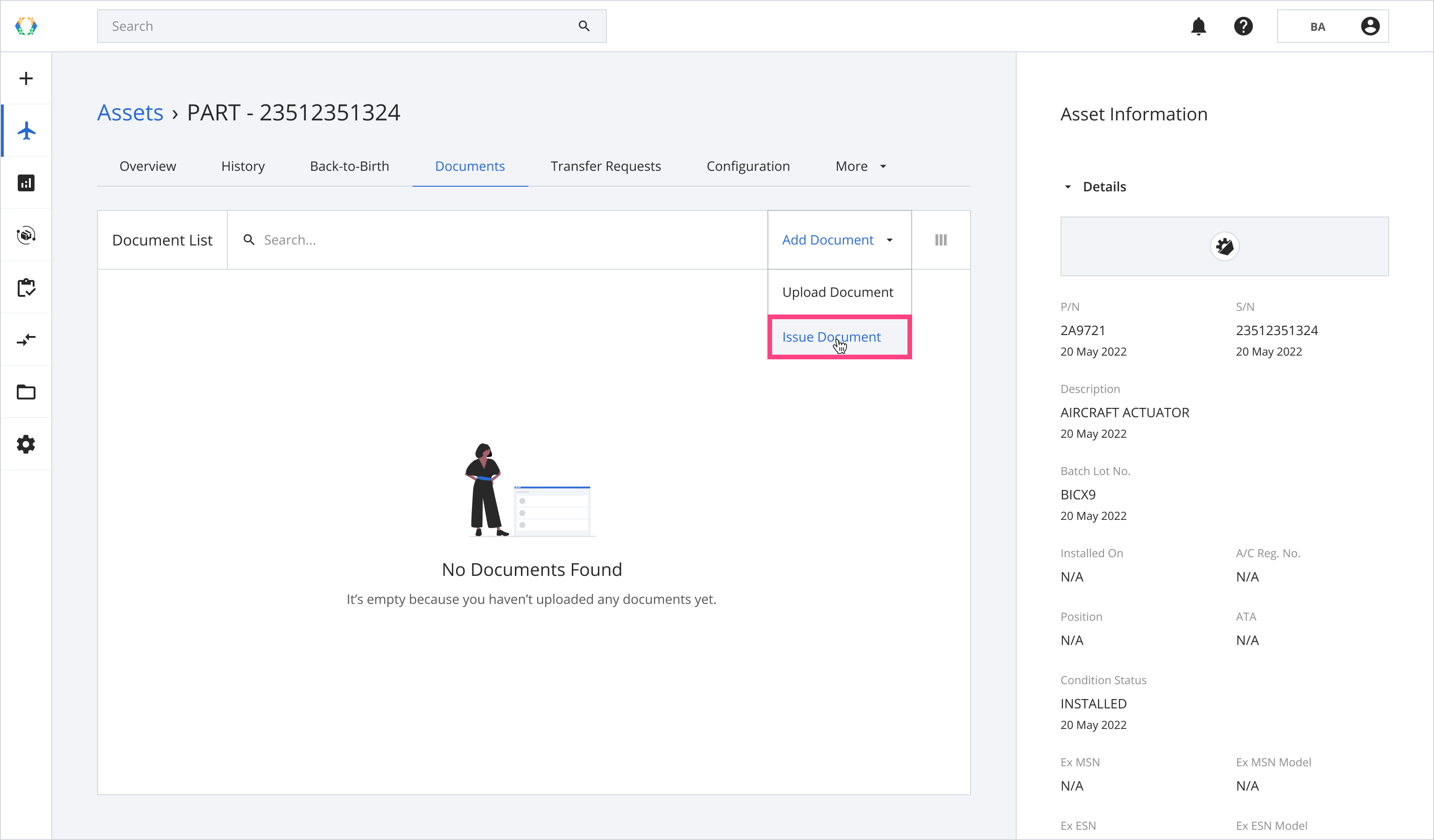Click the notifications bell icon
The image size is (1434, 840).
pyautogui.click(x=1198, y=26)
